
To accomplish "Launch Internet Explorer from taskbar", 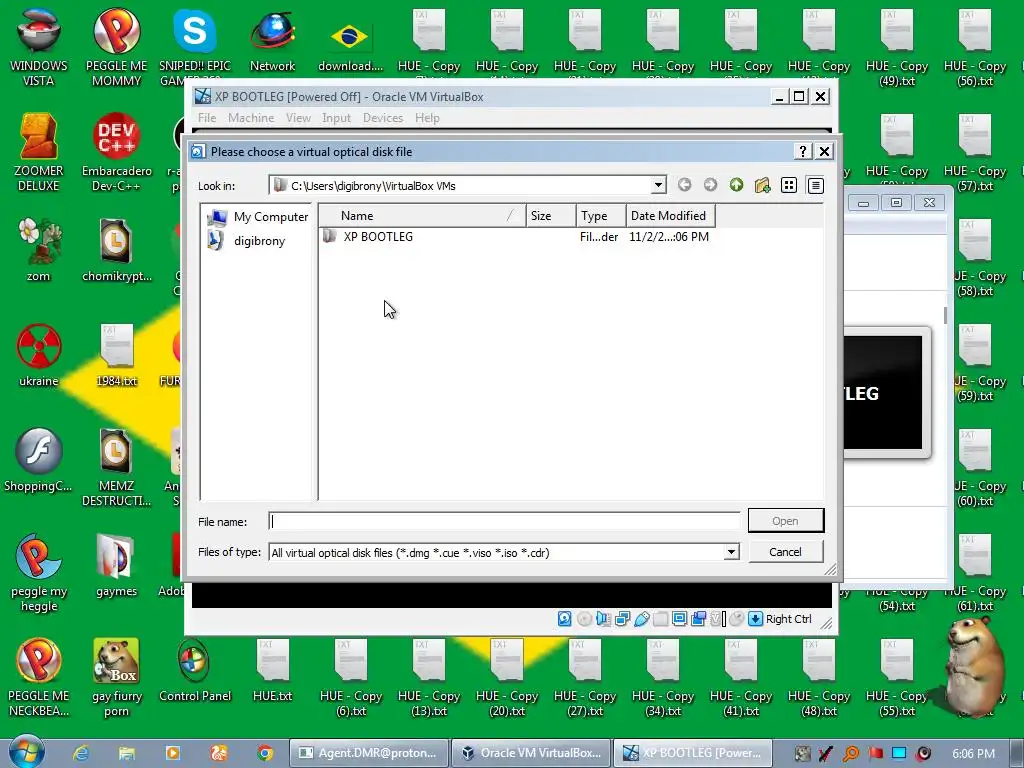I will [x=81, y=753].
